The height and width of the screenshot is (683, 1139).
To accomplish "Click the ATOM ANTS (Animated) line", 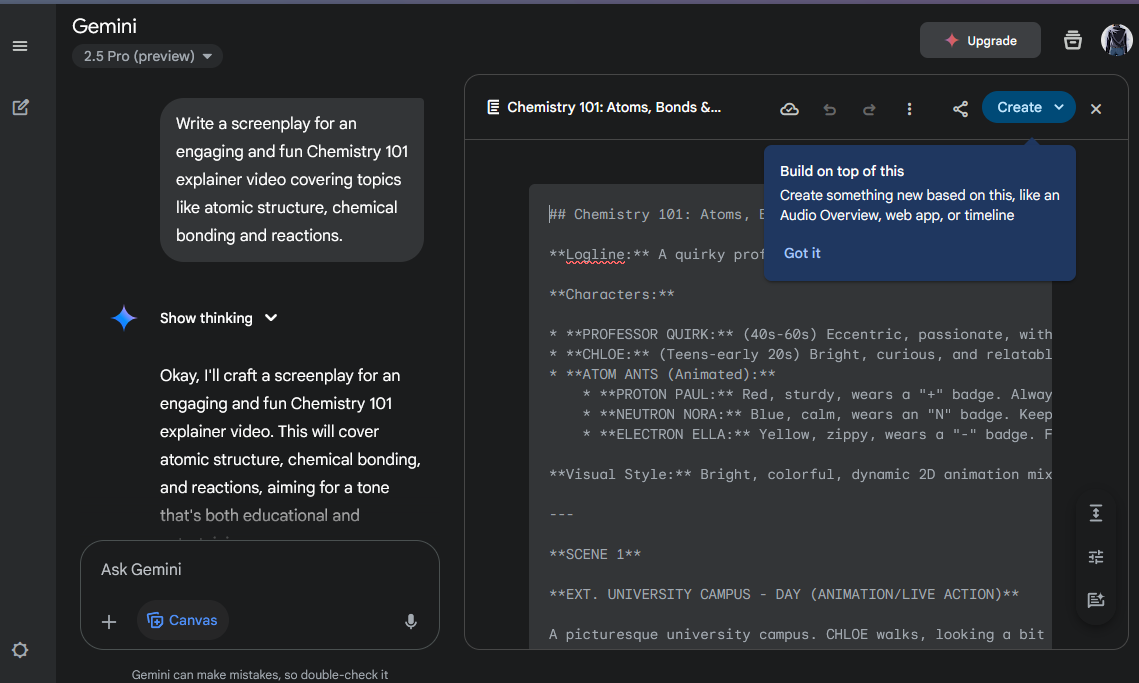I will pyautogui.click(x=662, y=374).
